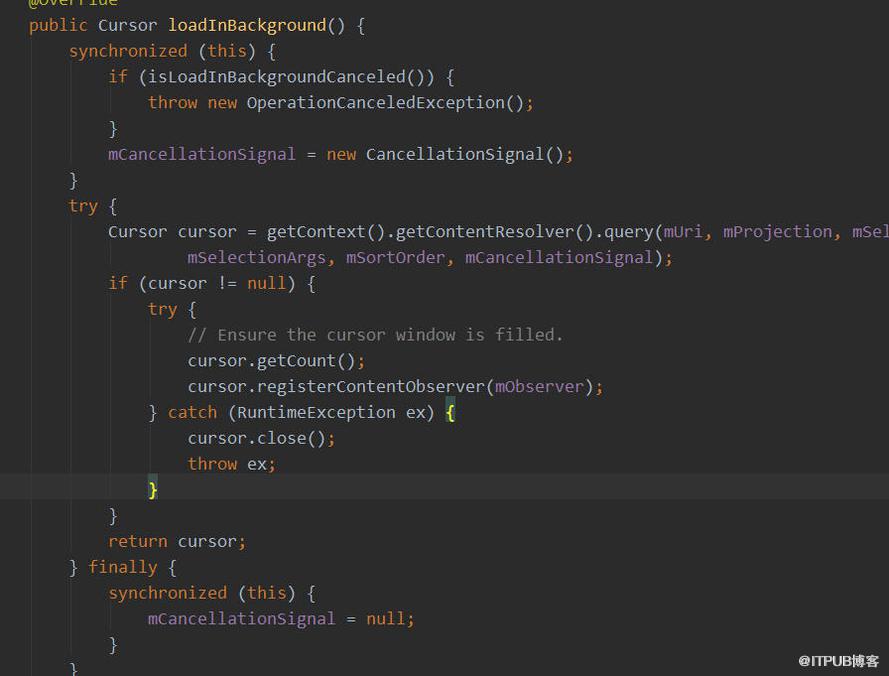Click the ITPUB blog watermark

pos(839,661)
